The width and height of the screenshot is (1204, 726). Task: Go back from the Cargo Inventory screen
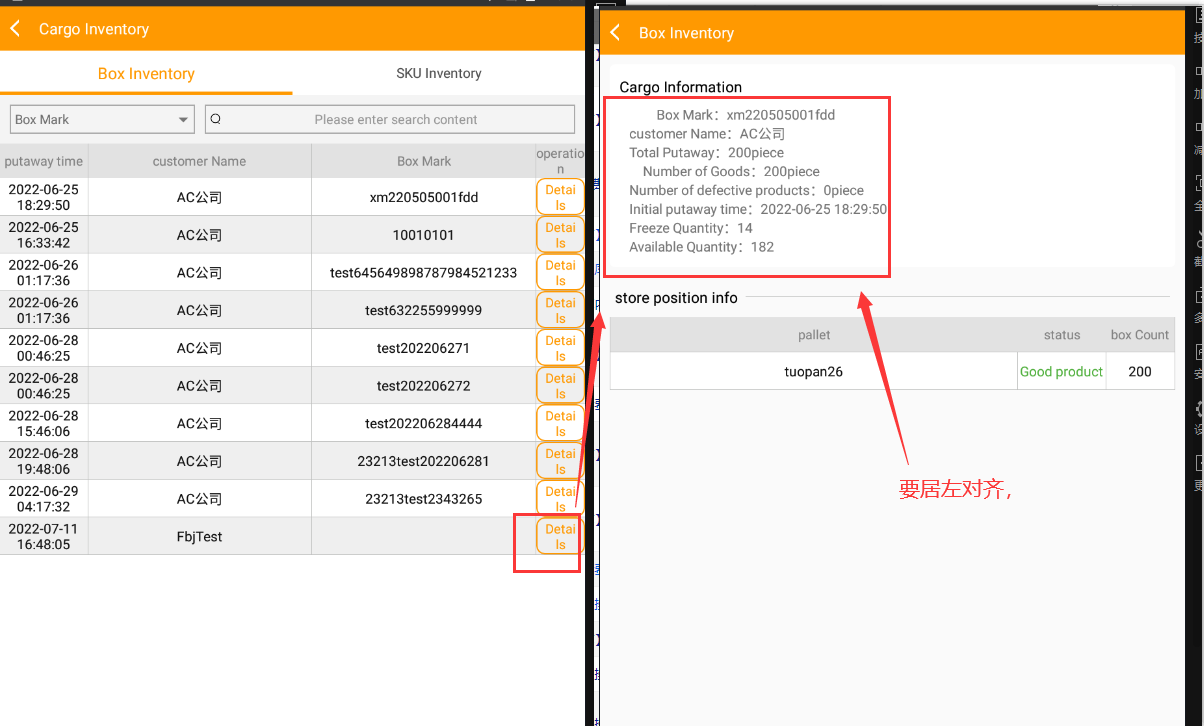coord(16,29)
